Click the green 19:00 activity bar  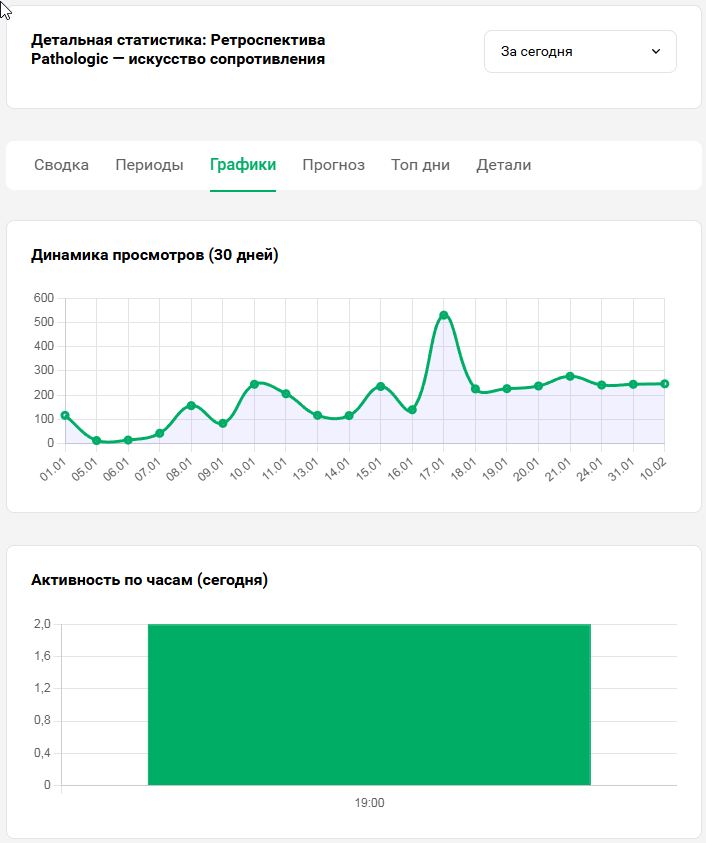click(369, 704)
